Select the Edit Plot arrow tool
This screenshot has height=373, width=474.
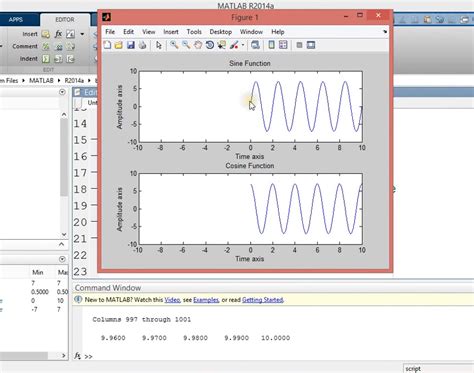coord(159,45)
